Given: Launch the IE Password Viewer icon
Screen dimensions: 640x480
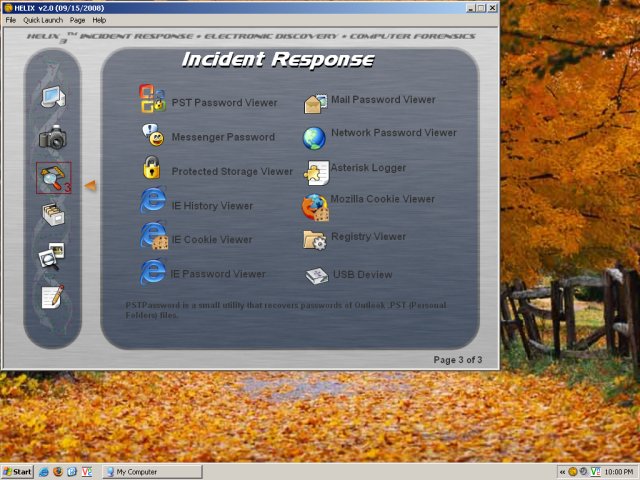Looking at the screenshot, I should click(153, 271).
